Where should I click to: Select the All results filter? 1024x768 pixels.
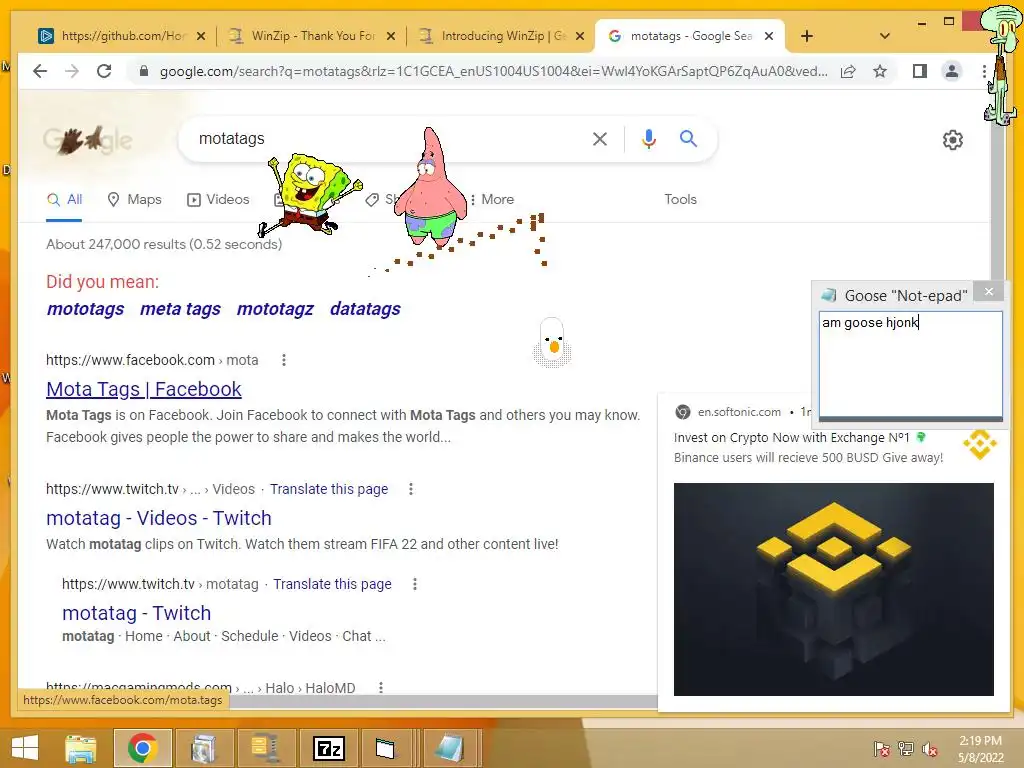64,199
